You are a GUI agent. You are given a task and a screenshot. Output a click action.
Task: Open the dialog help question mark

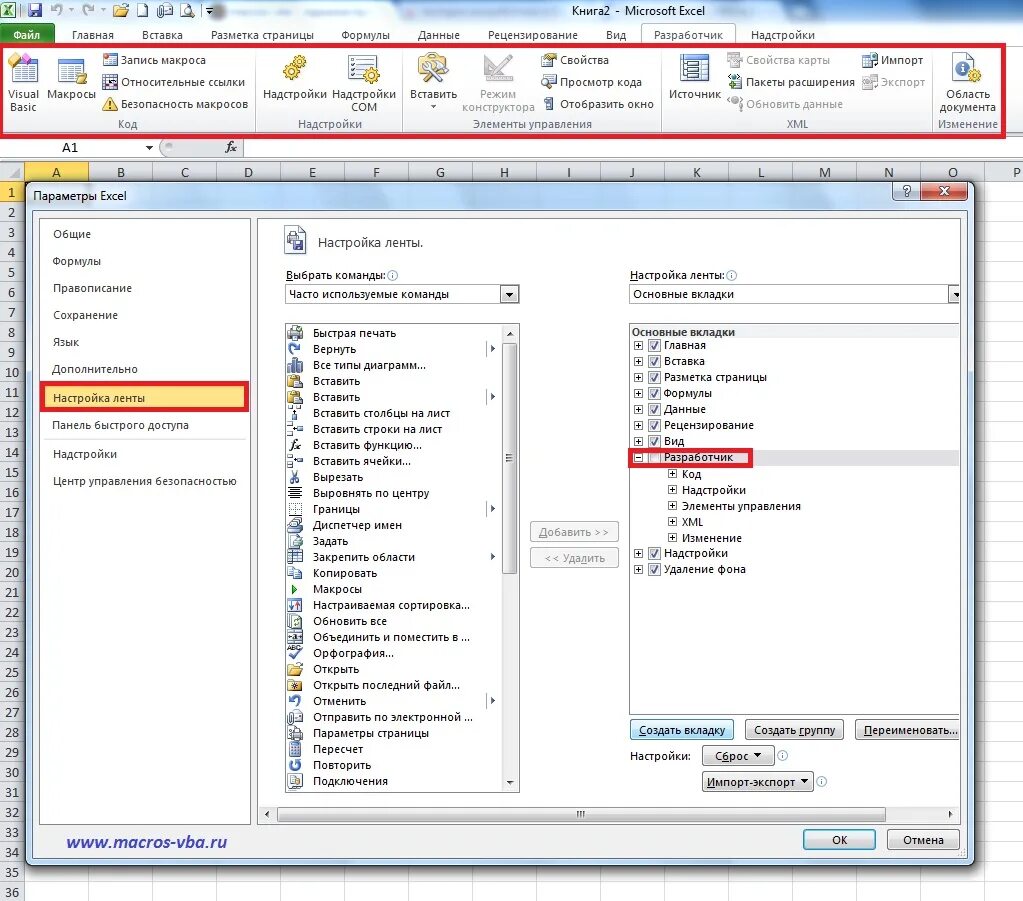(907, 191)
